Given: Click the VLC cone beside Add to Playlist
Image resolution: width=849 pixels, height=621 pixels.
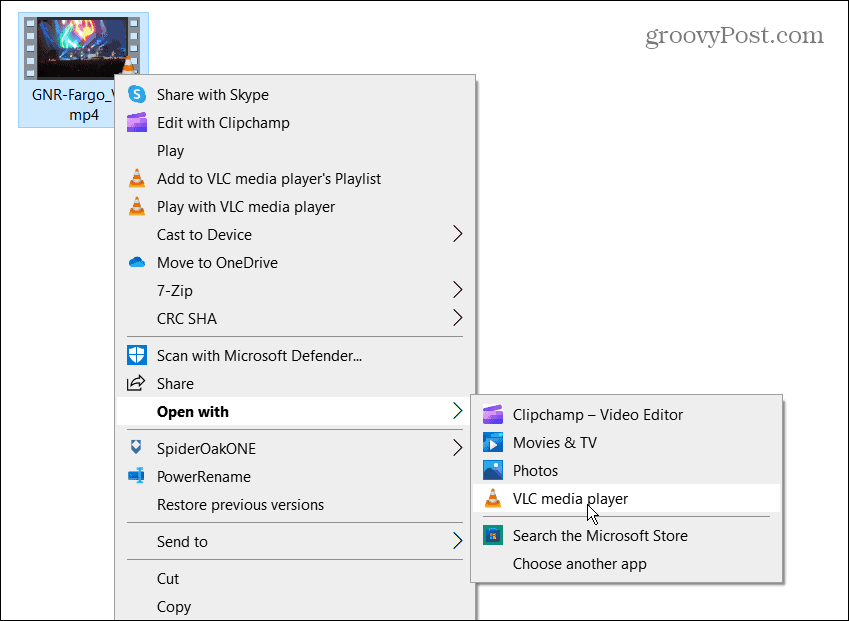Looking at the screenshot, I should [137, 178].
